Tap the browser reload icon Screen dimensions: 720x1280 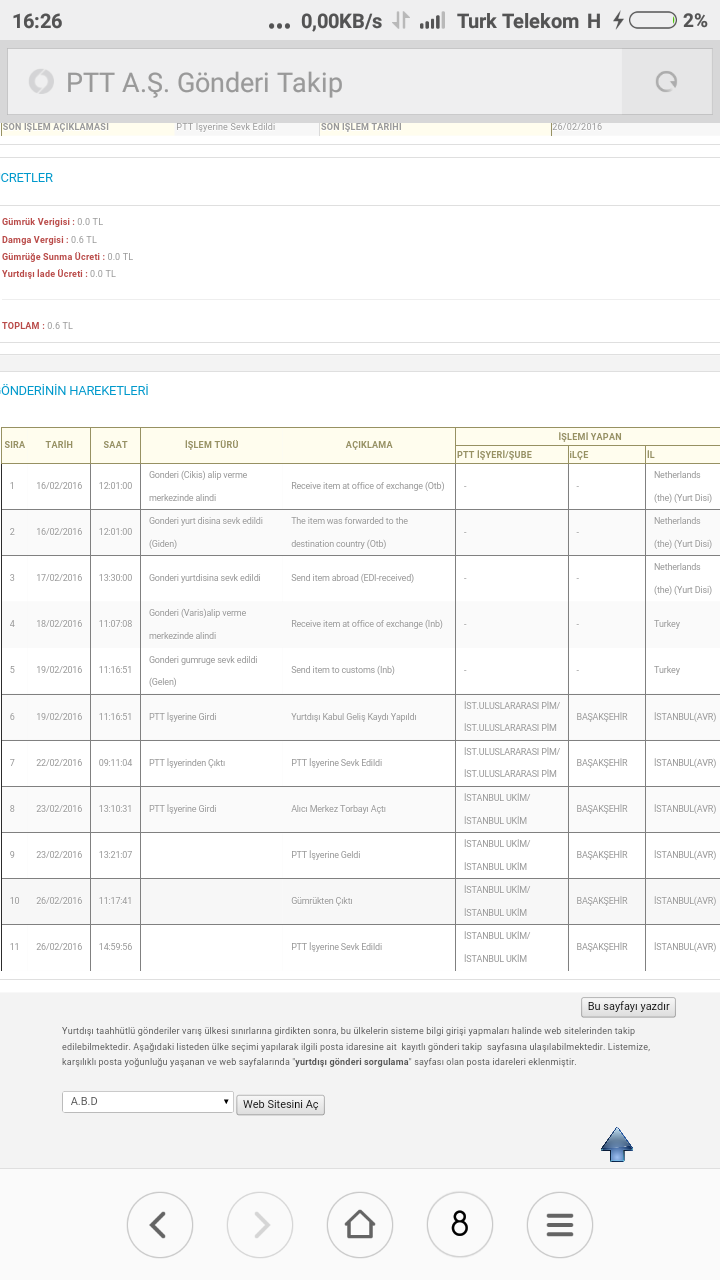click(x=666, y=82)
